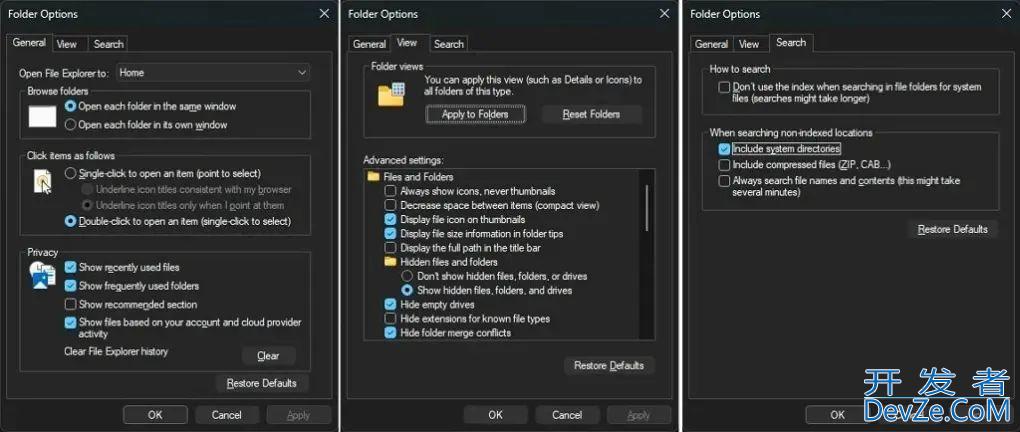Check Include compressed files (ZIP, CAB...)
The height and width of the screenshot is (432, 1020).
pos(724,164)
